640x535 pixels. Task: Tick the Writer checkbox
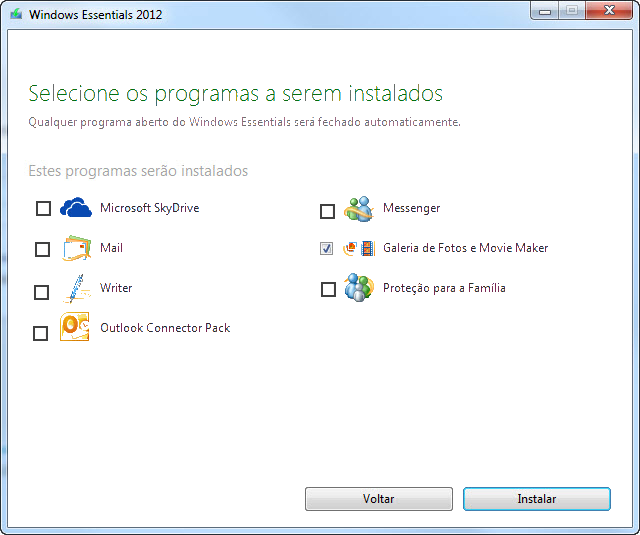pyautogui.click(x=41, y=292)
